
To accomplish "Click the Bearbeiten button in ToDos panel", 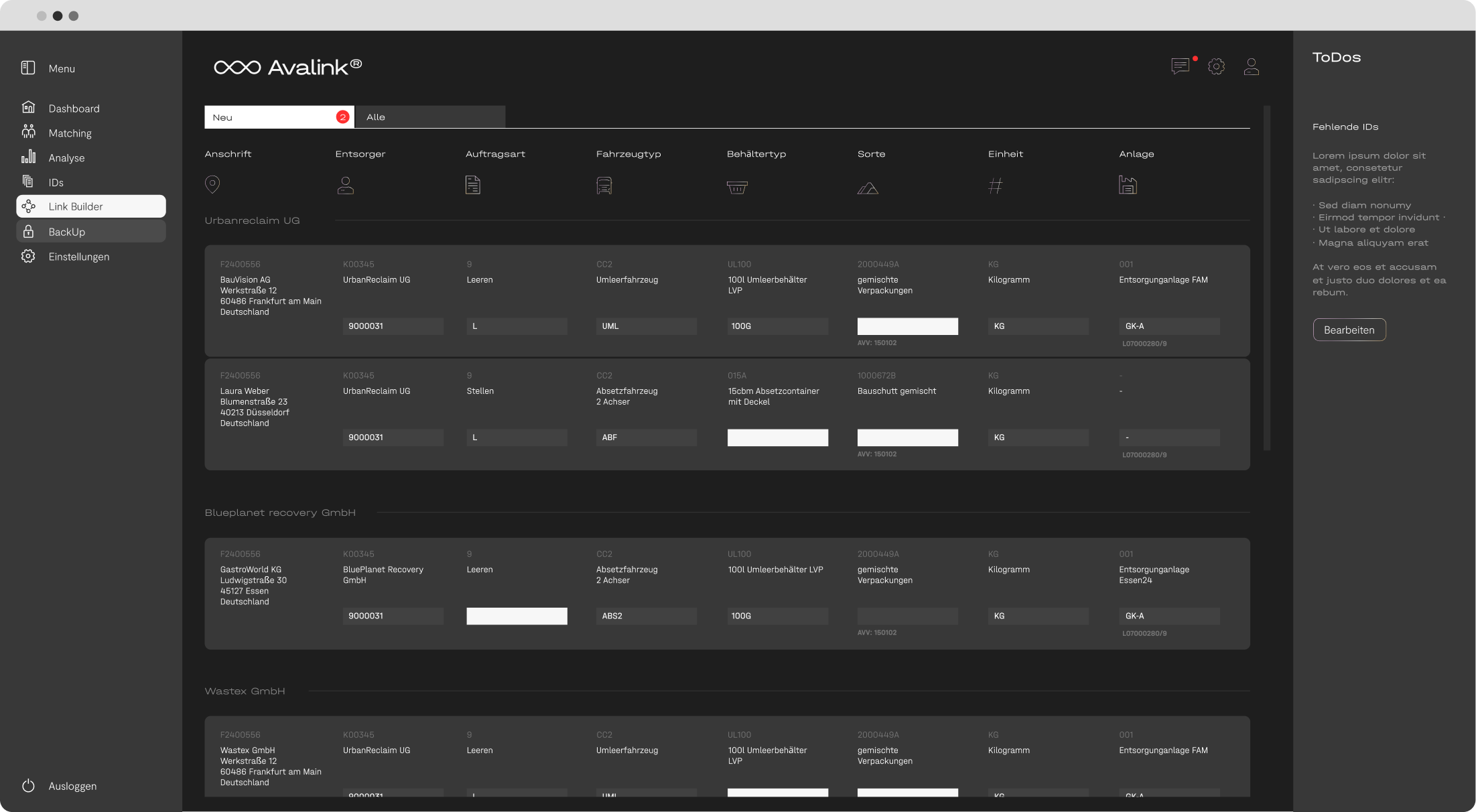I will click(1349, 330).
